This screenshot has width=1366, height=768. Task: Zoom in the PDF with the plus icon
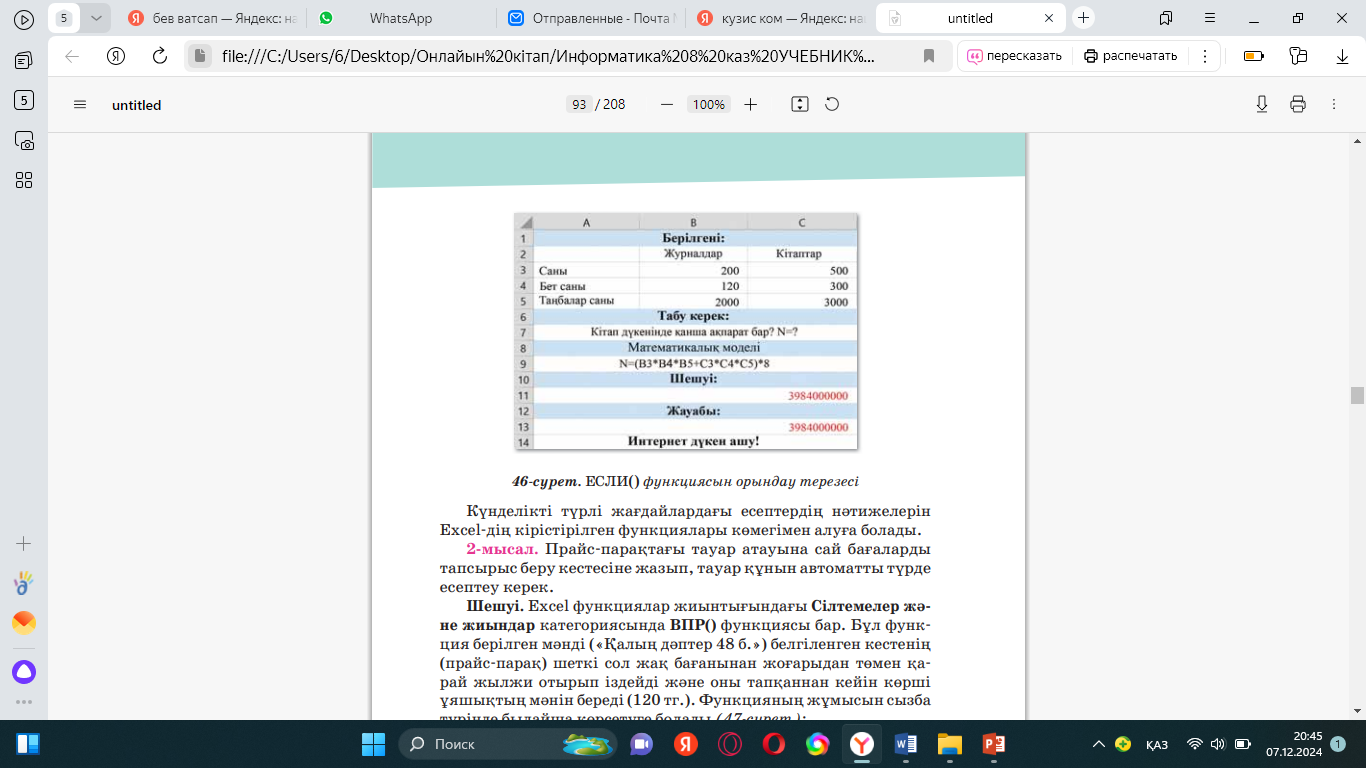[x=751, y=104]
